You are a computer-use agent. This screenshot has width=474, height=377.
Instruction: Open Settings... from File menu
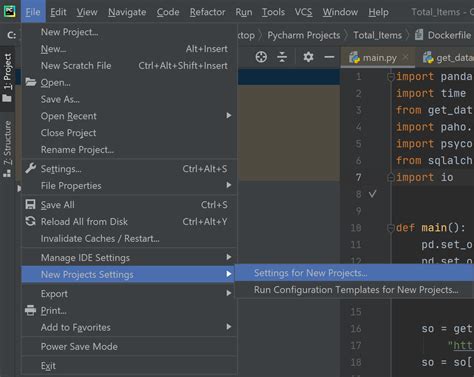[129, 169]
